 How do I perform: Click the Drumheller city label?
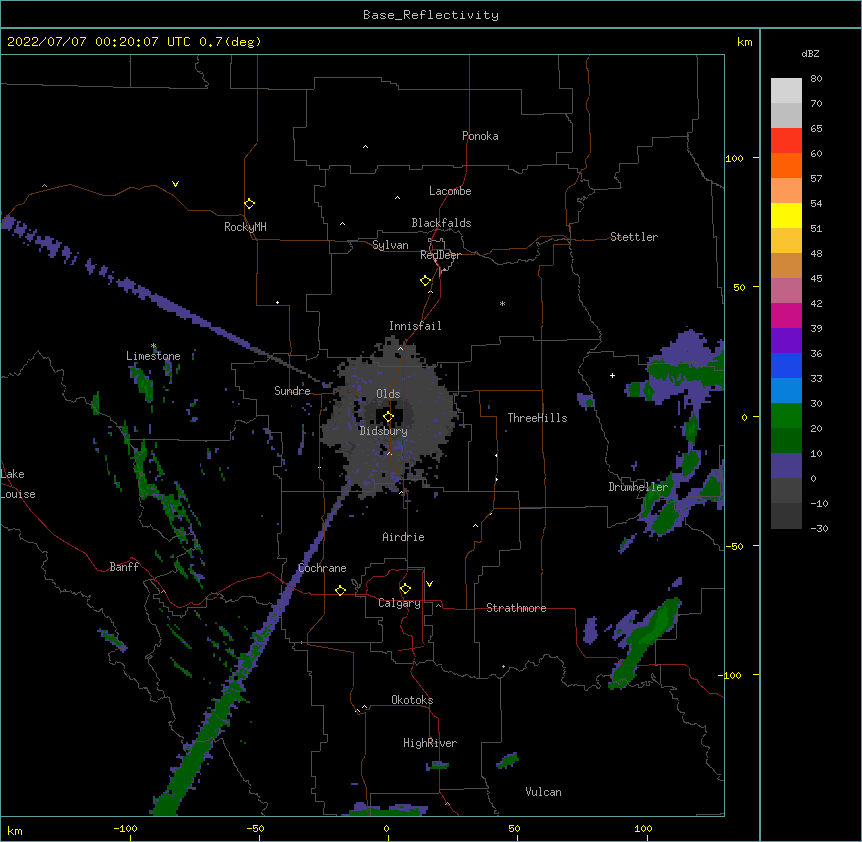tap(638, 487)
